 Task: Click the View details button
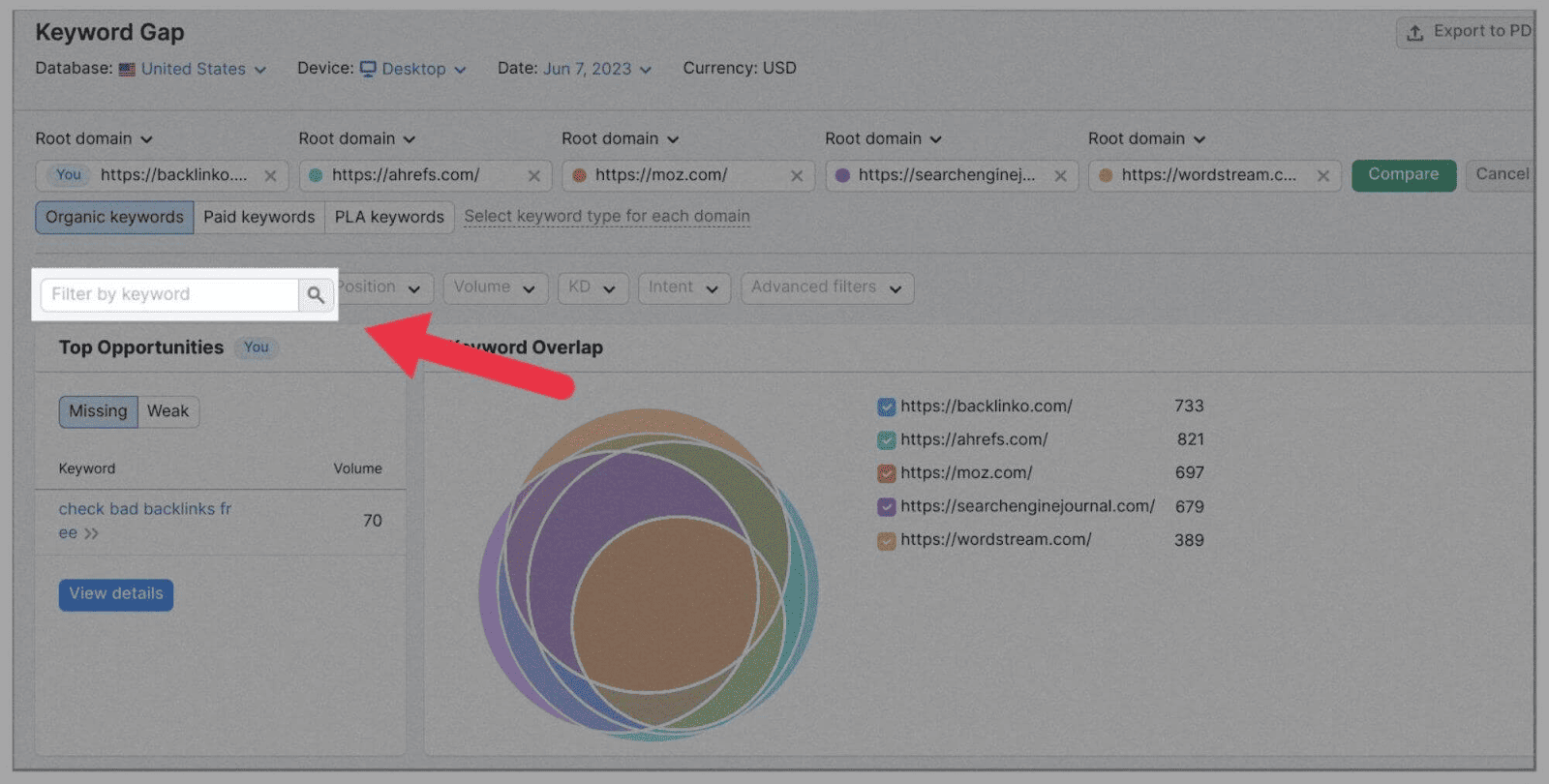116,594
